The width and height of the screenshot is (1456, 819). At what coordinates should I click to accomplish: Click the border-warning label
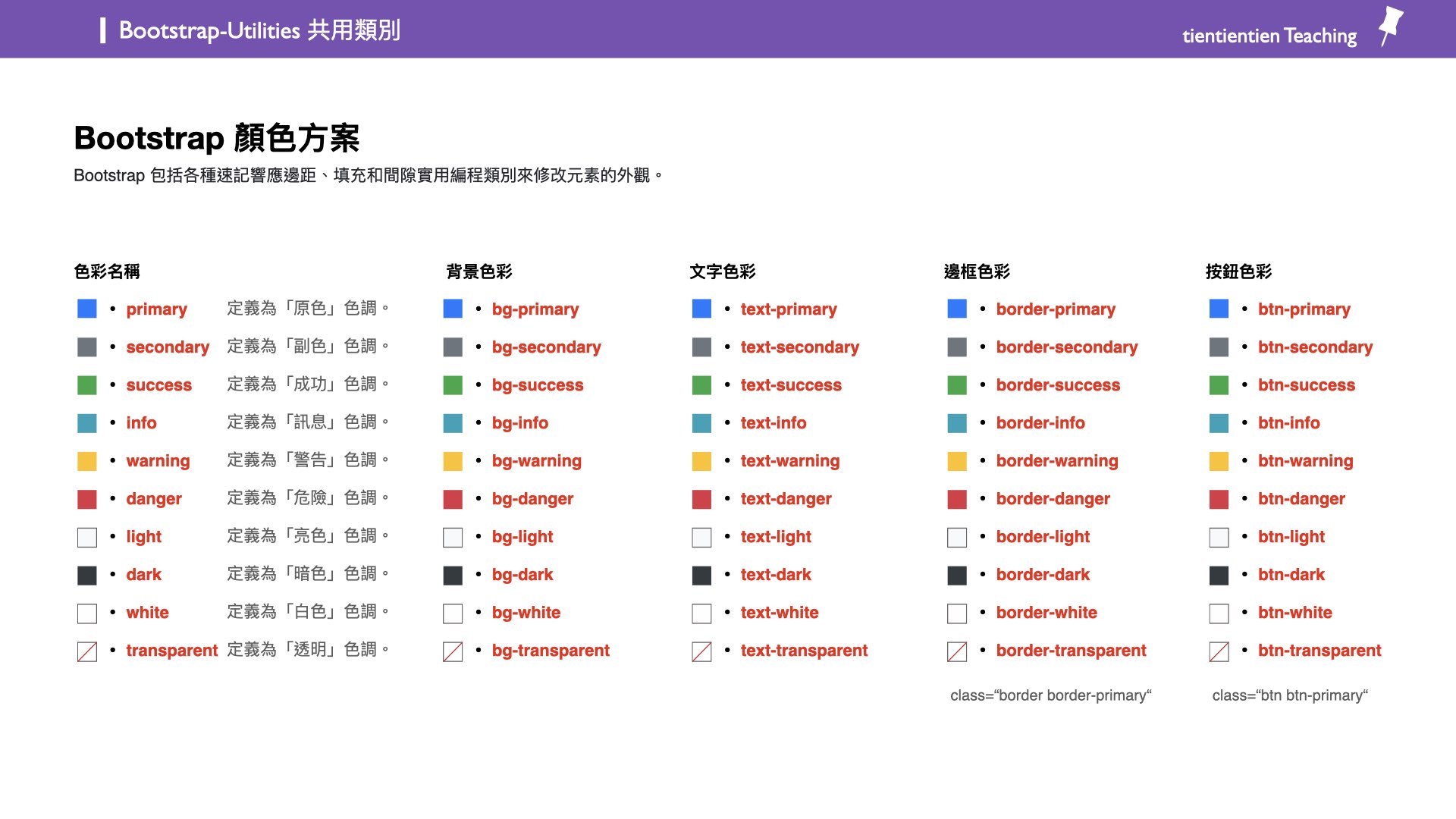tap(1056, 460)
